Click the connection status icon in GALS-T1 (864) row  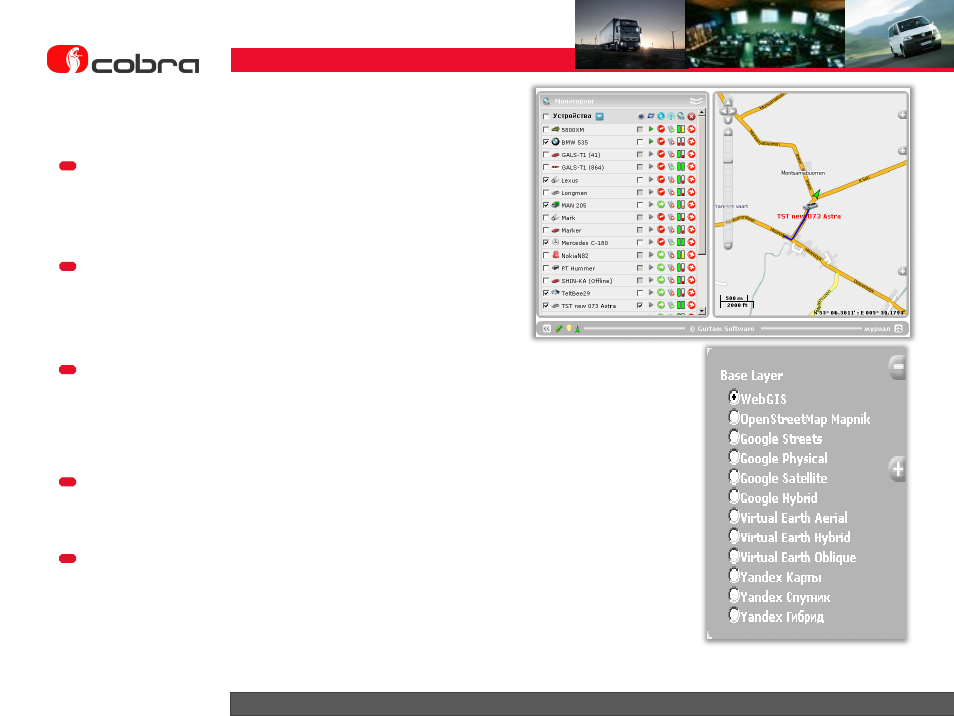671,167
